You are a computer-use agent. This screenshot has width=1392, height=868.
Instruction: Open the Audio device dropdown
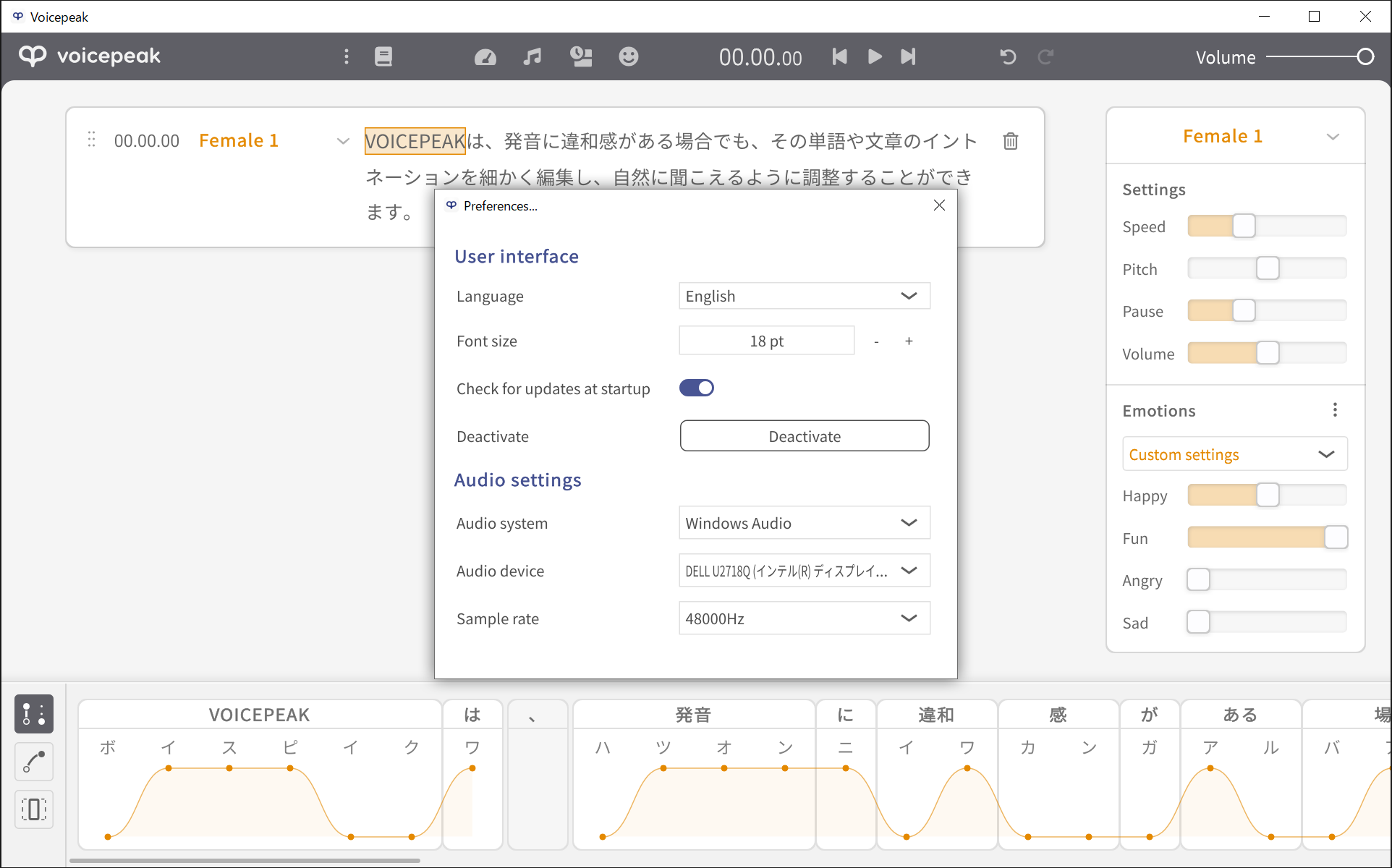805,571
